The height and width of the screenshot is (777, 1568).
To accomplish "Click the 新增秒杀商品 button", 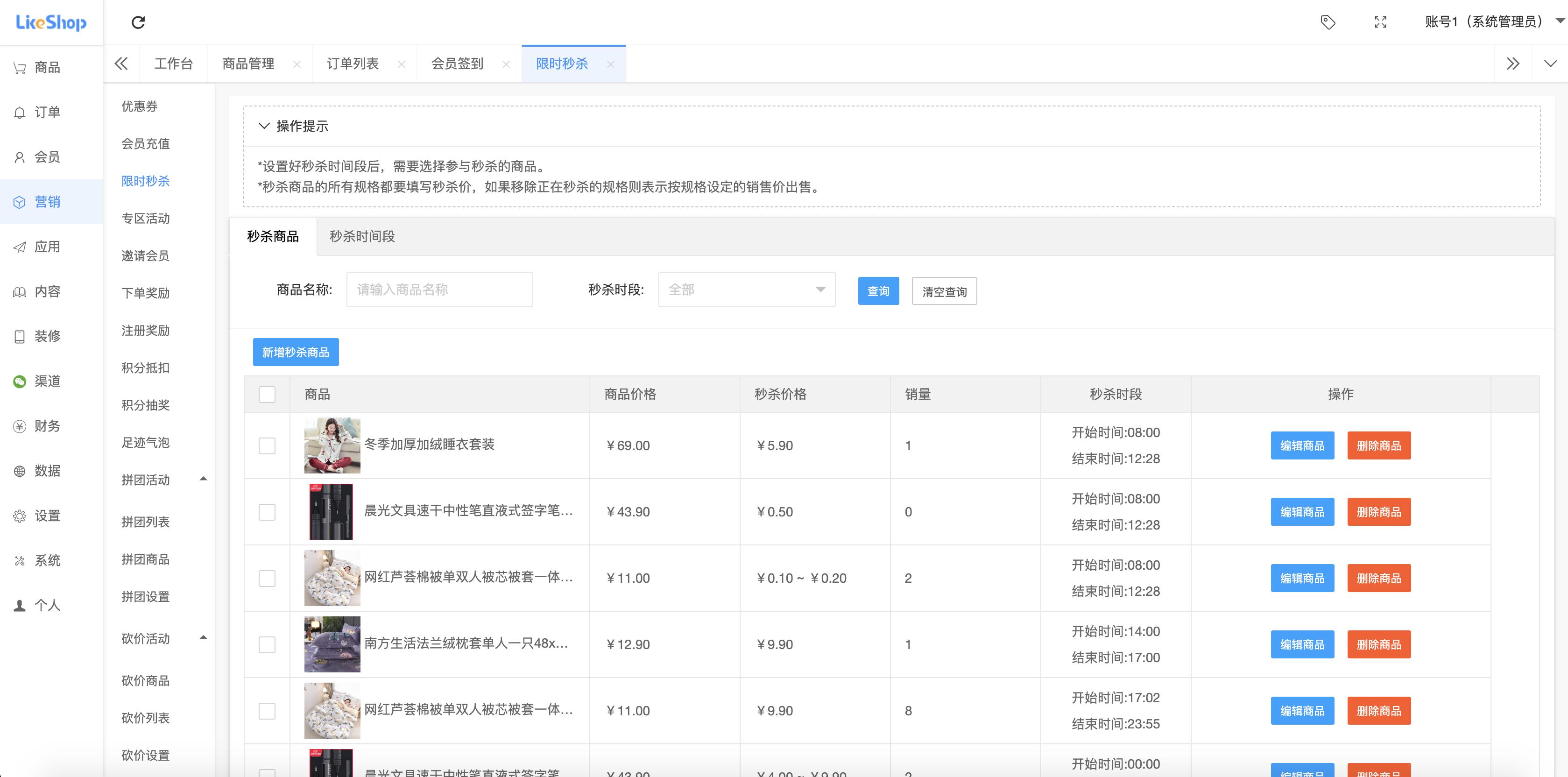I will click(296, 352).
